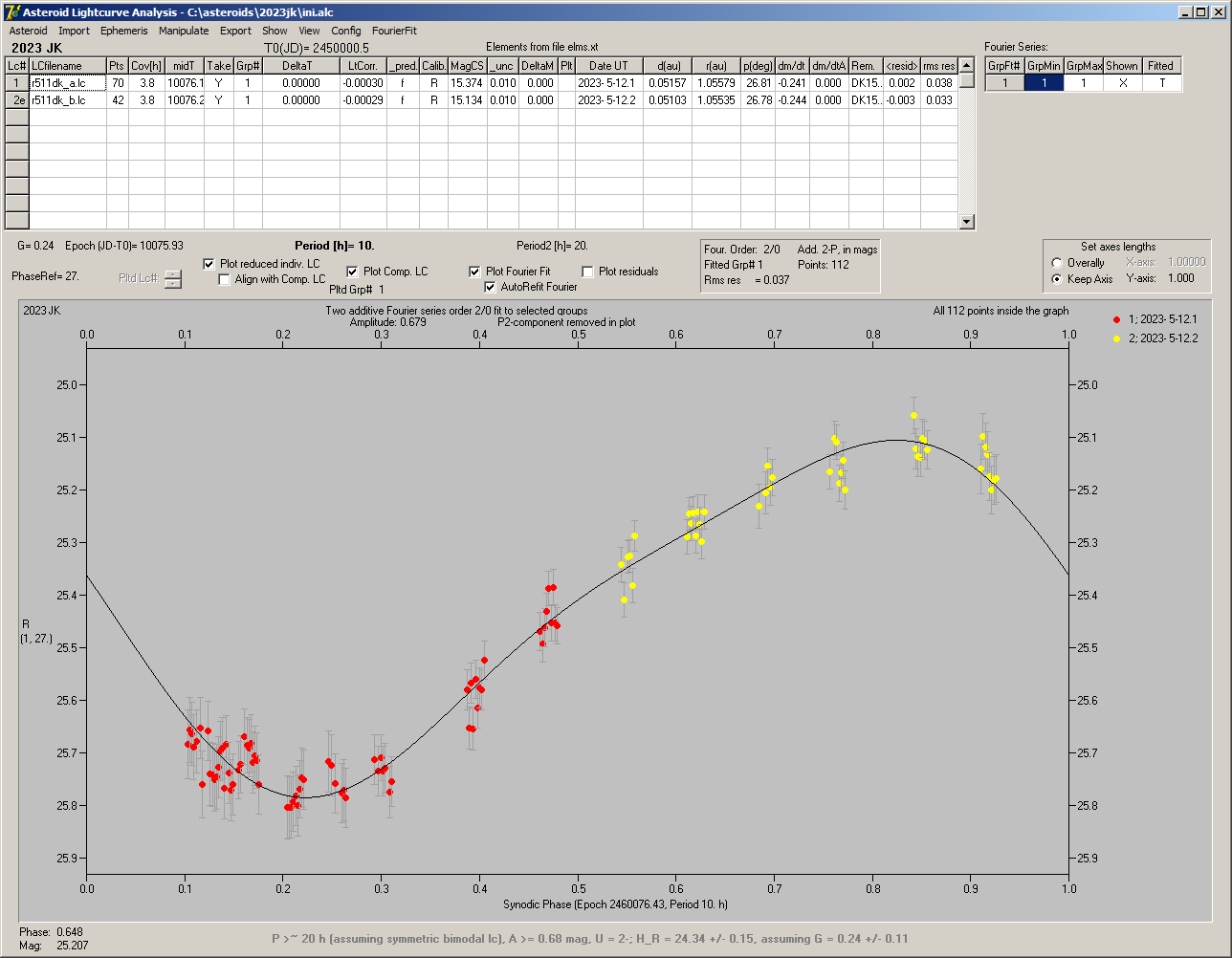Click the lightcurve table scroll down arrow
This screenshot has height=958, width=1232.
tap(966, 222)
